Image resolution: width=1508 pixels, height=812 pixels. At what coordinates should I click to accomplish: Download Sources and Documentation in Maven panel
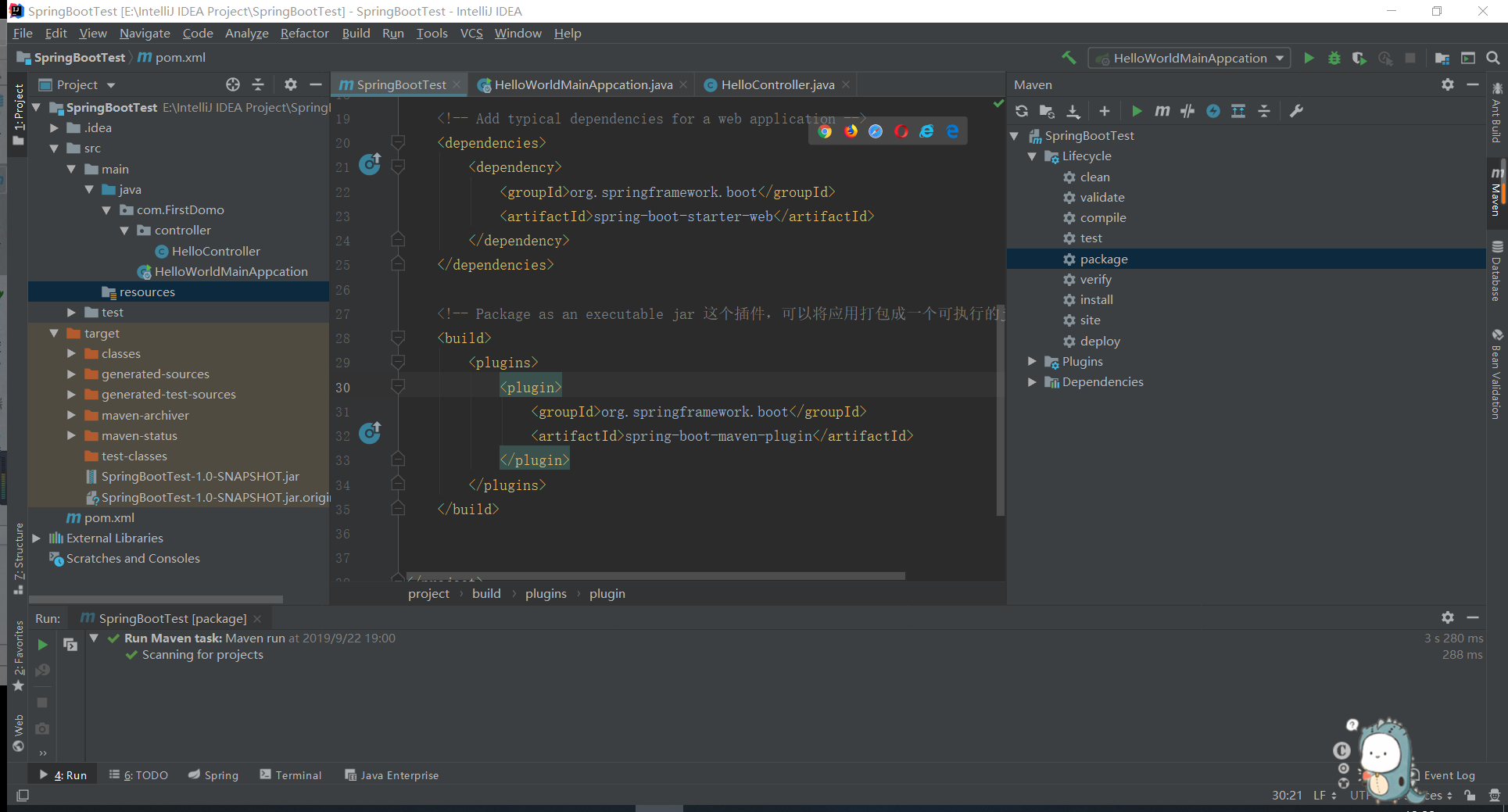(1073, 111)
